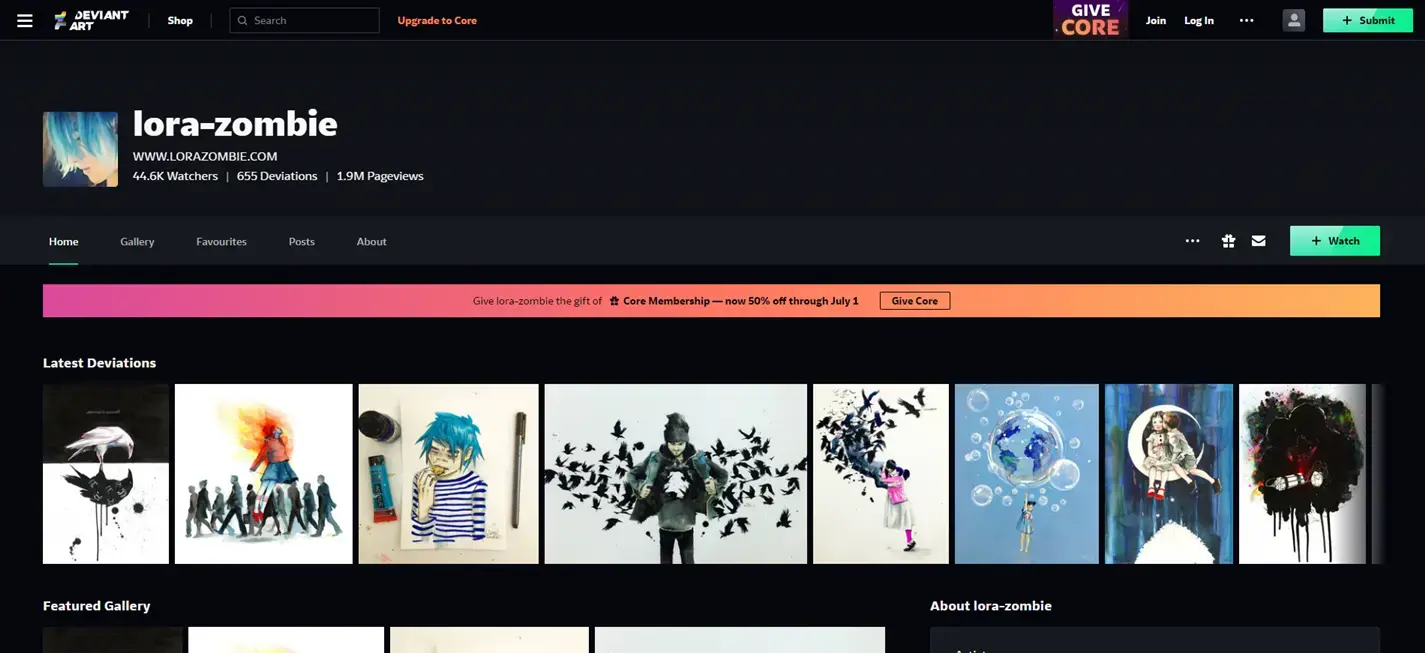This screenshot has height=653, width=1425.
Task: Switch to the Gallery tab
Action: coord(137,241)
